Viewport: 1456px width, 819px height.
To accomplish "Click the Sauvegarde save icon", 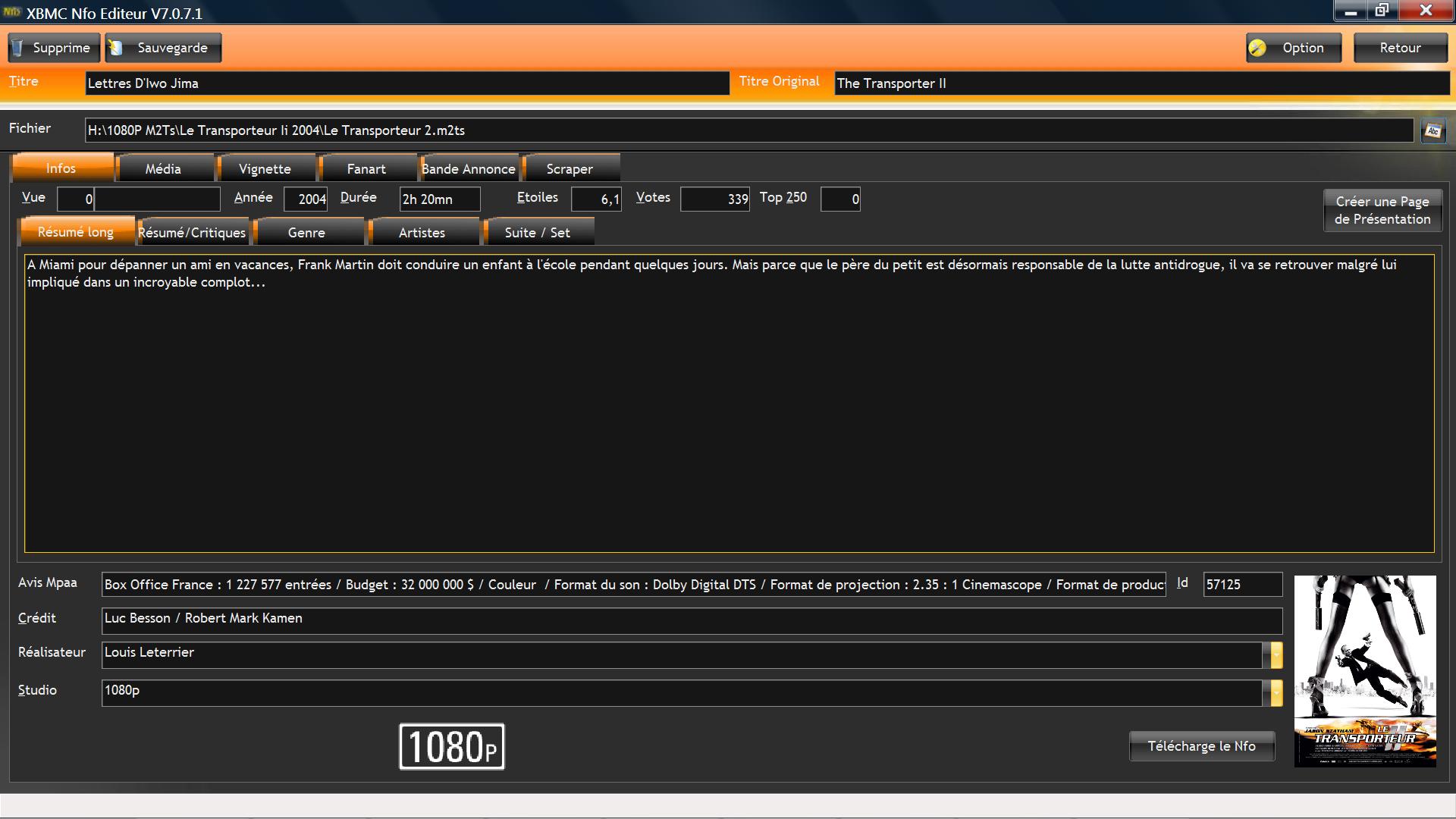I will [x=116, y=48].
